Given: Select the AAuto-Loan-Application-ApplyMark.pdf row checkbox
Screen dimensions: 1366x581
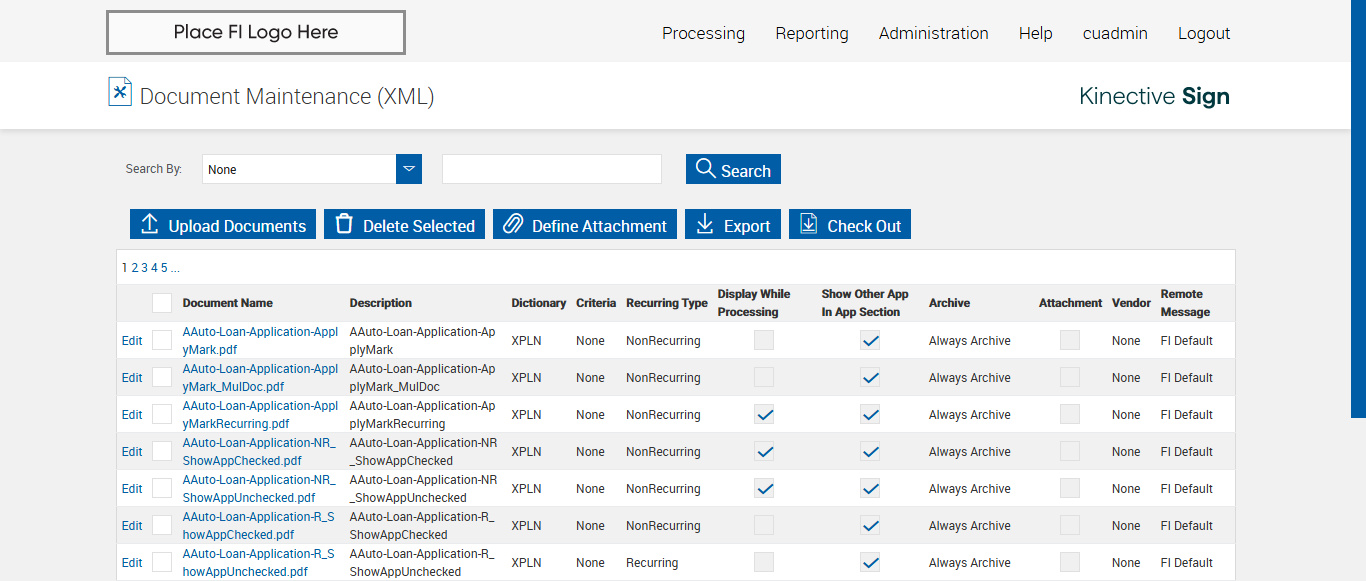Looking at the screenshot, I should pos(162,341).
